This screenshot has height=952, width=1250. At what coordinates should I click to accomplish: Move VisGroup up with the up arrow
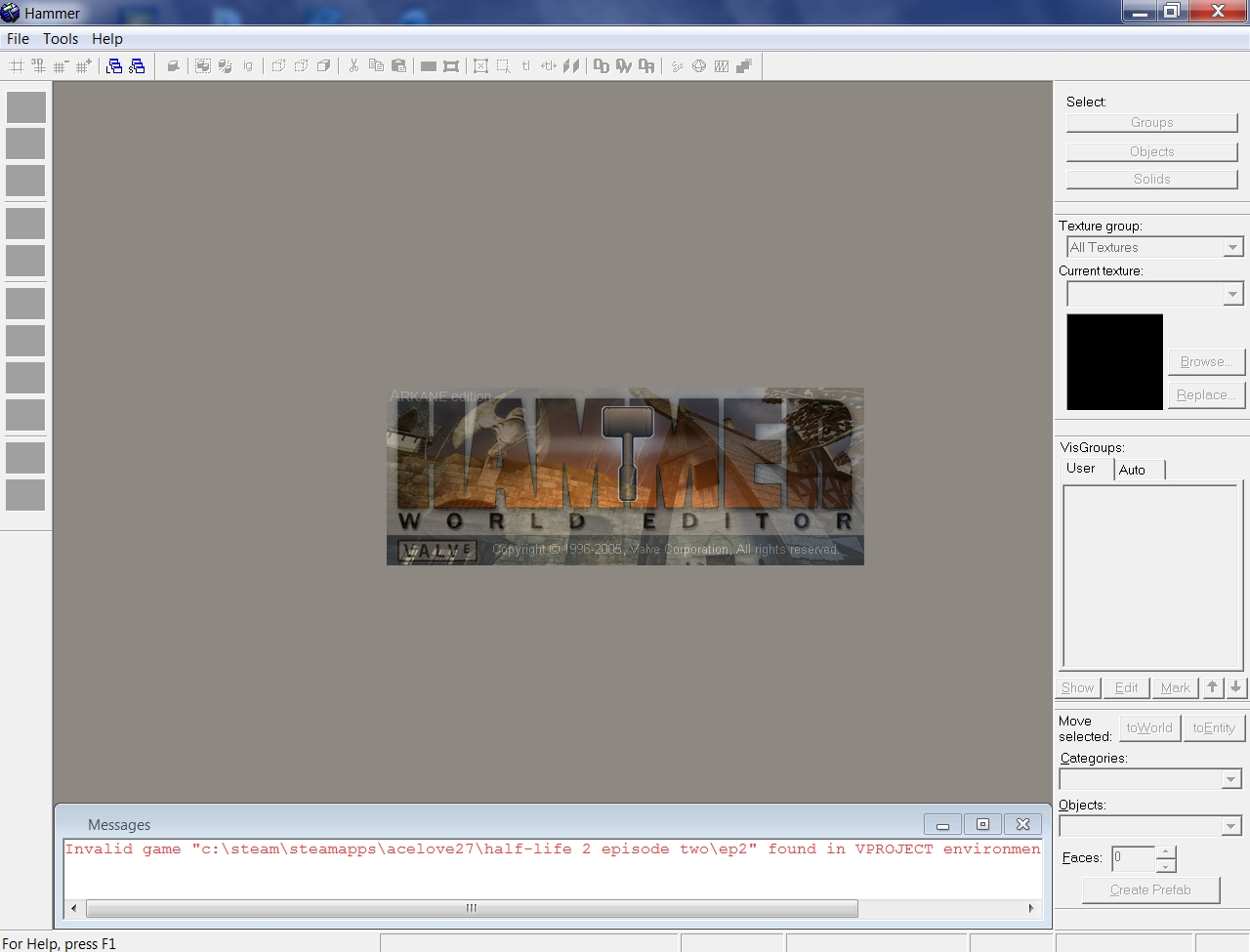tap(1213, 687)
